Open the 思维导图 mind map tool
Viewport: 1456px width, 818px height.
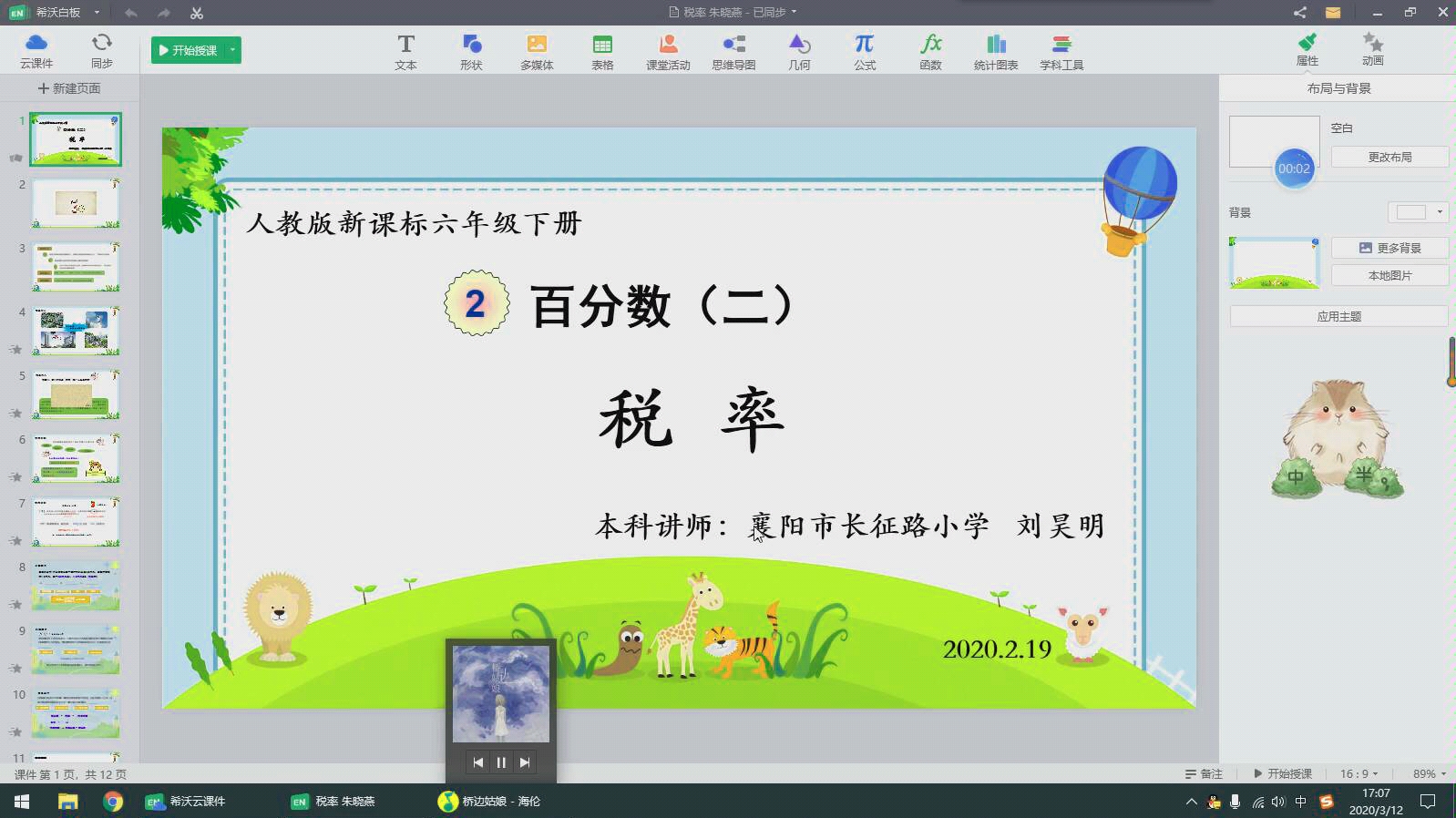[x=733, y=52]
